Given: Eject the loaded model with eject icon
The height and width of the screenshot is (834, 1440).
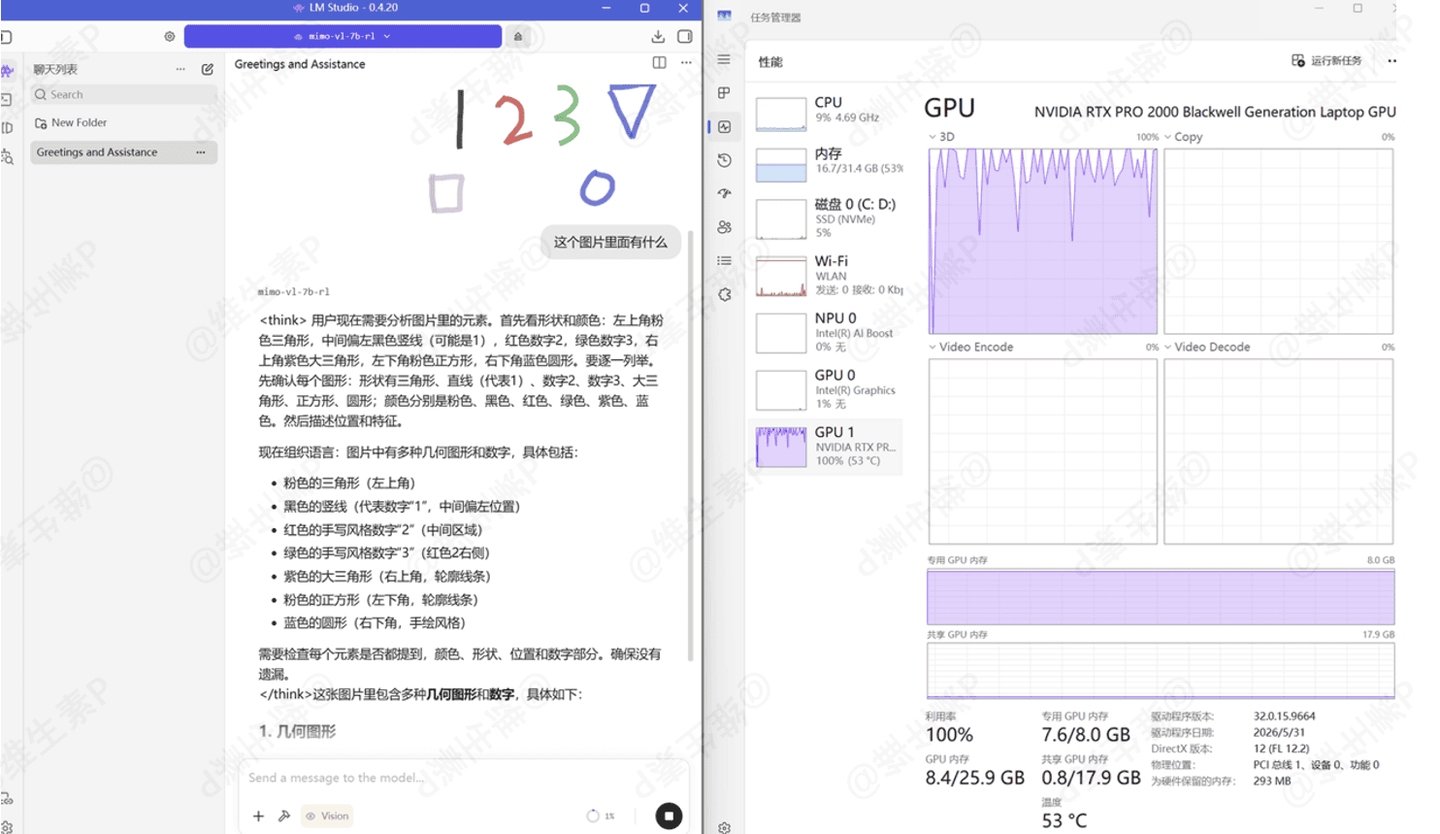Looking at the screenshot, I should [x=518, y=36].
